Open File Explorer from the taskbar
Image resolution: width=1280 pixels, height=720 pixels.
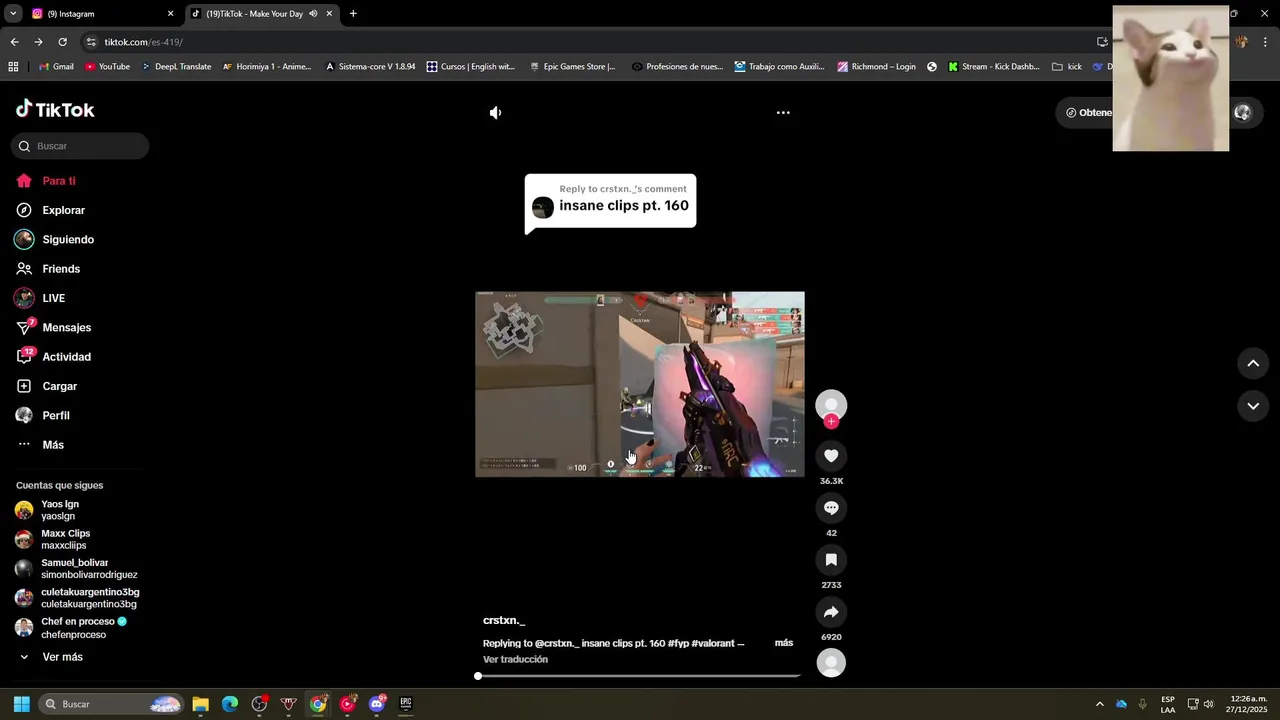200,704
